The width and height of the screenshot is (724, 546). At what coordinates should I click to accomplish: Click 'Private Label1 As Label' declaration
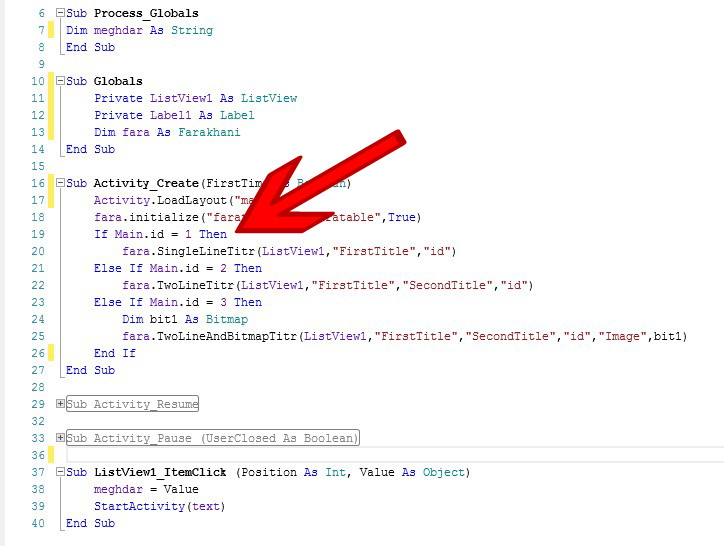coord(174,115)
